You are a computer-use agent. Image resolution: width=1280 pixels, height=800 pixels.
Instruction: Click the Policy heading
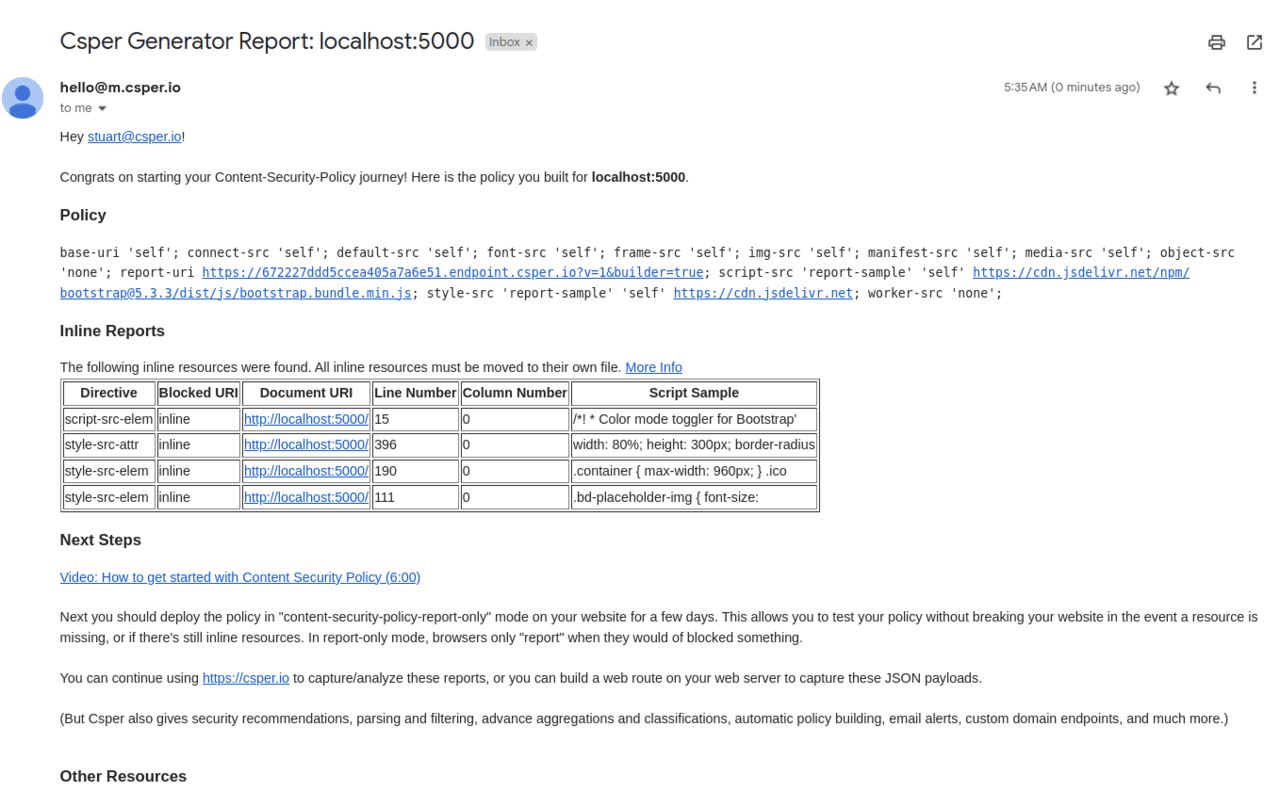click(83, 215)
